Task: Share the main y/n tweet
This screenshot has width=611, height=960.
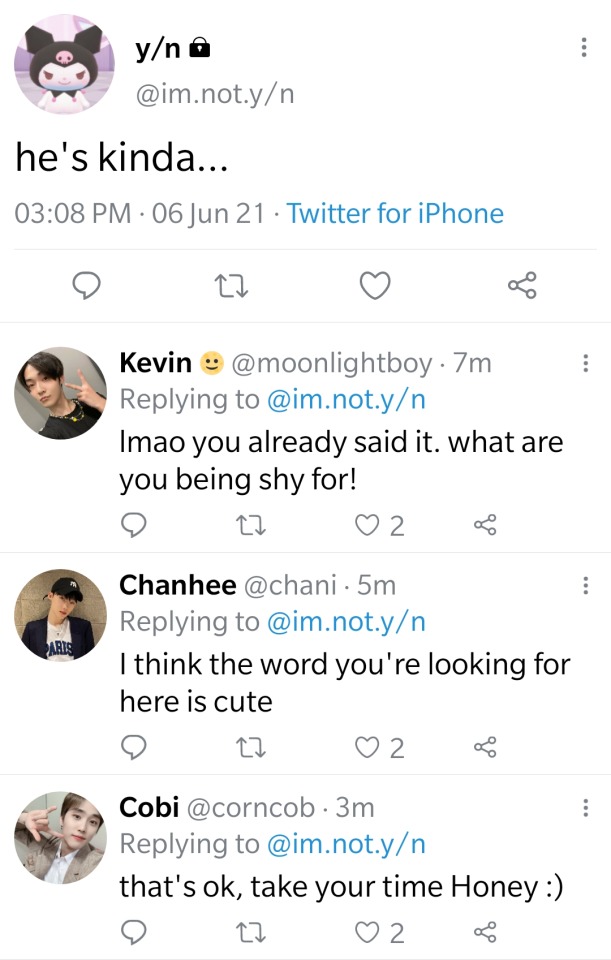Action: 522,287
